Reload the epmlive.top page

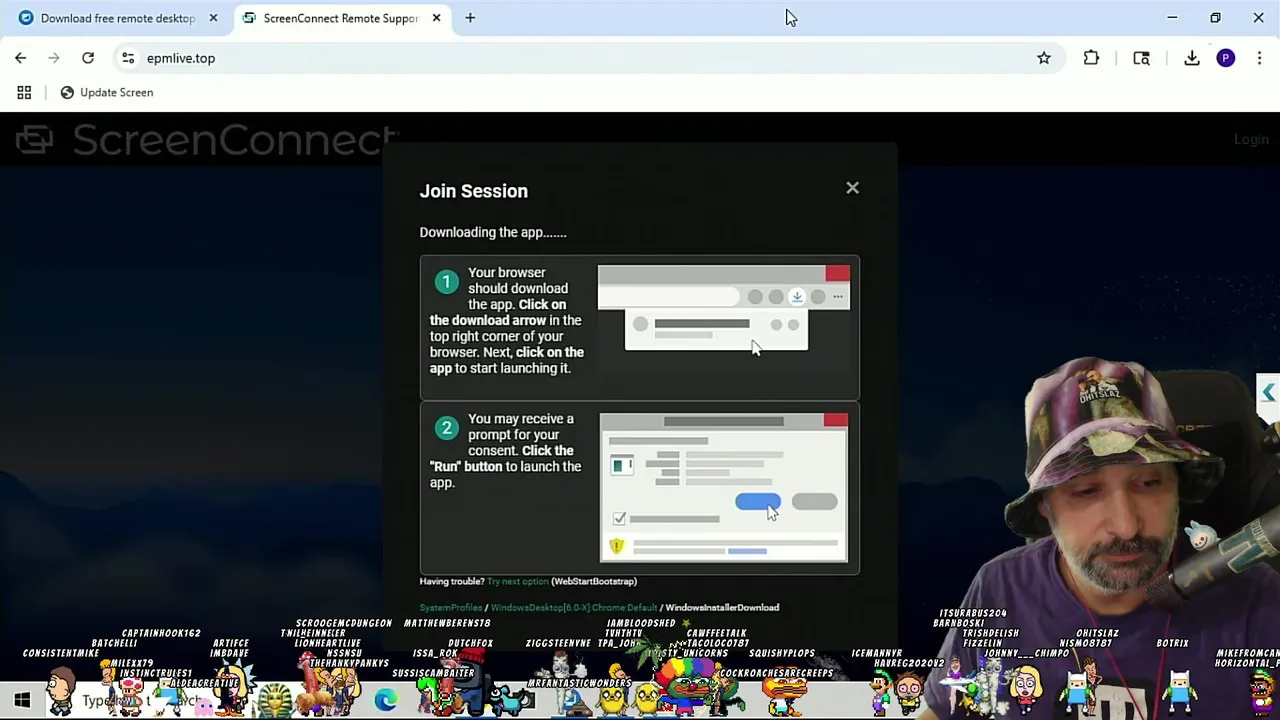88,58
